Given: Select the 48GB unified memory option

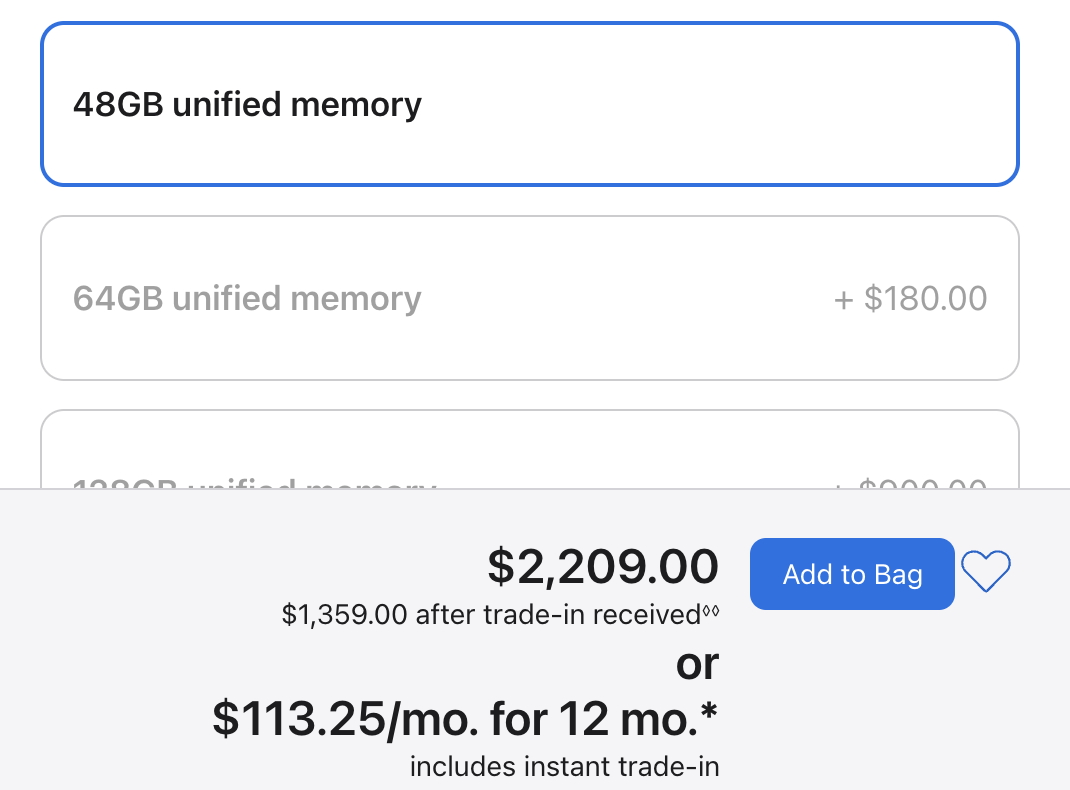Looking at the screenshot, I should pos(530,104).
